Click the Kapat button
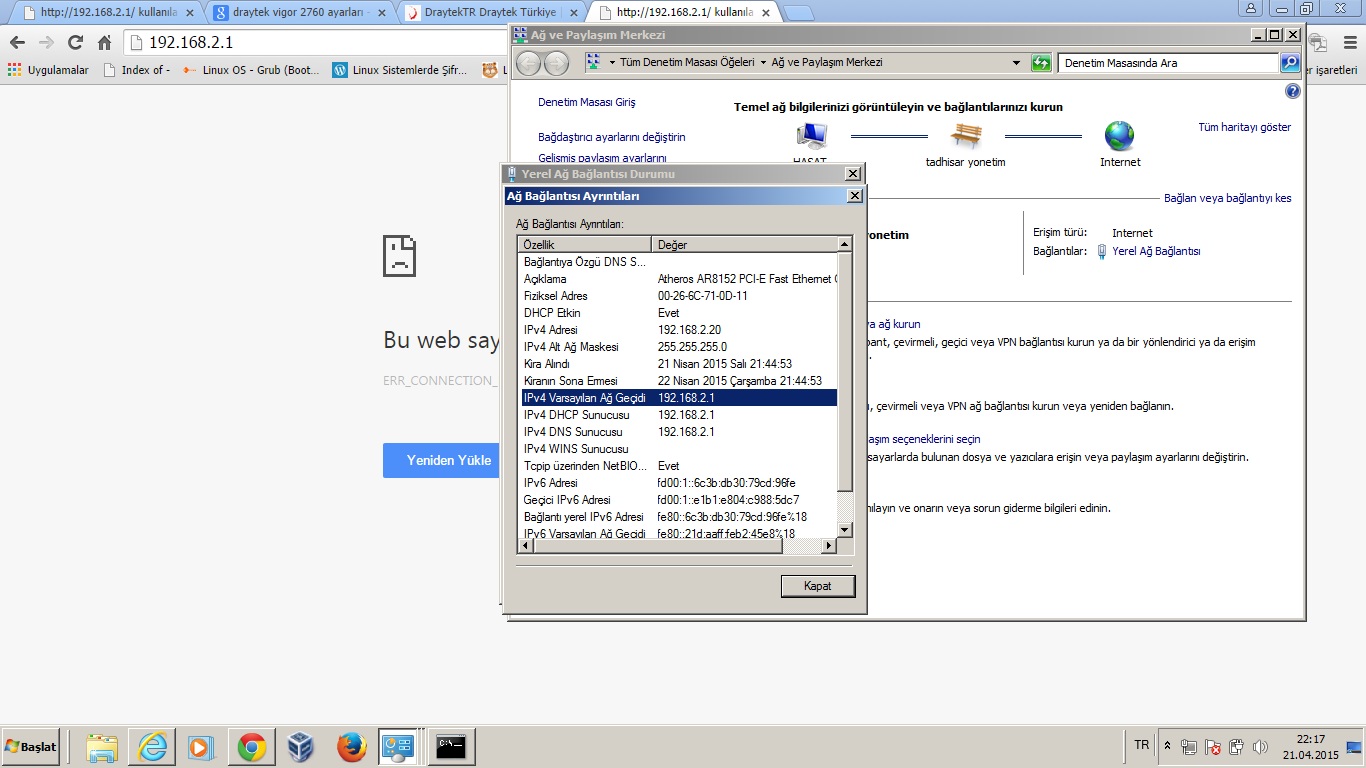Viewport: 1366px width, 768px height. (x=817, y=586)
